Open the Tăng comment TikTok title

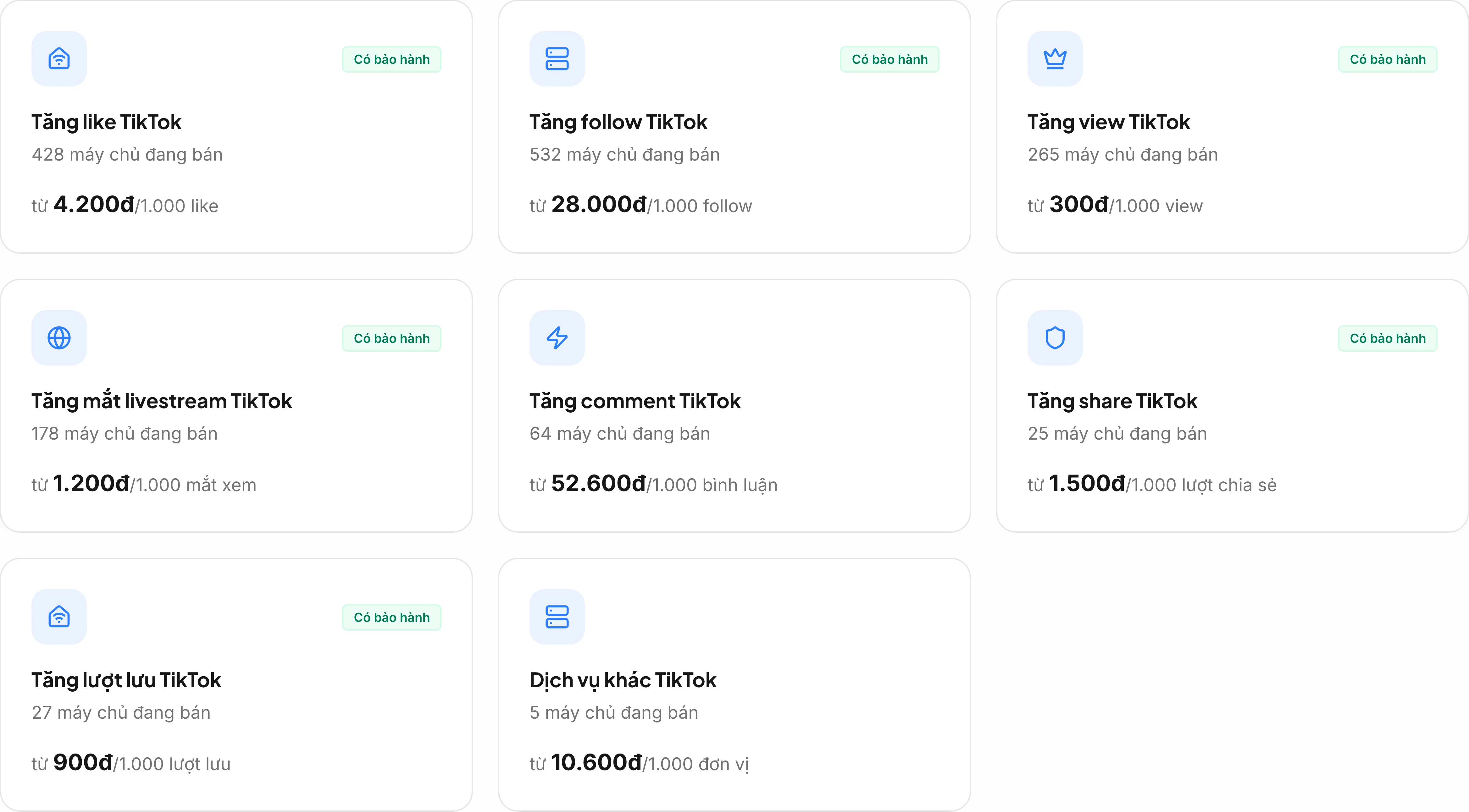(x=635, y=401)
